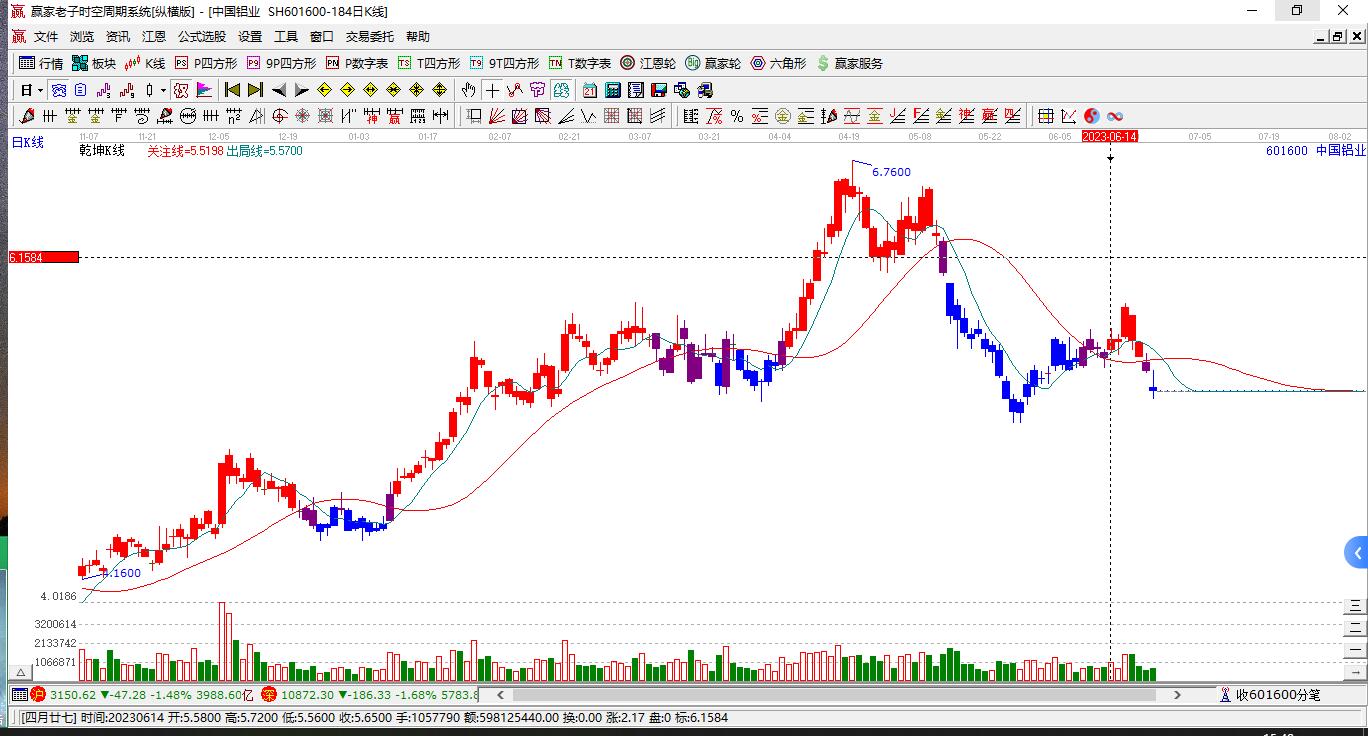Click the three-line button at volume panel top
Viewport: 1368px width, 736px height.
[1355, 606]
